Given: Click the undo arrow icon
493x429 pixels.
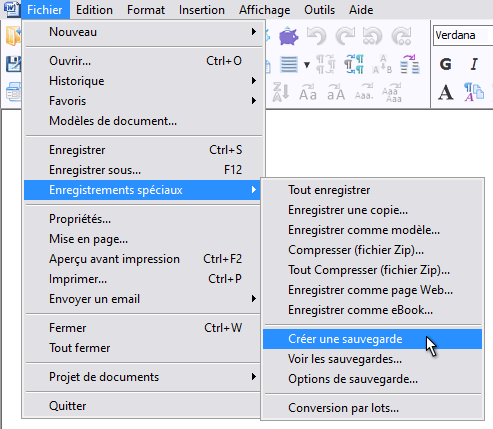Looking at the screenshot, I should (x=316, y=36).
